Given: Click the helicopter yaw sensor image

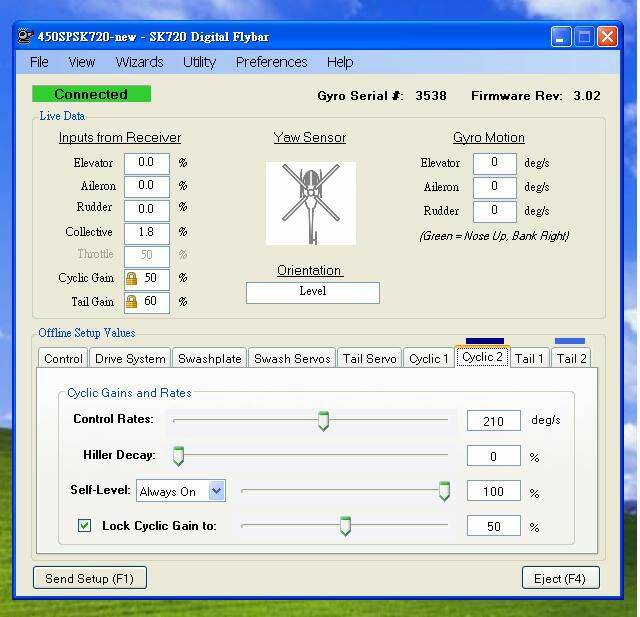Looking at the screenshot, I should click(x=310, y=203).
